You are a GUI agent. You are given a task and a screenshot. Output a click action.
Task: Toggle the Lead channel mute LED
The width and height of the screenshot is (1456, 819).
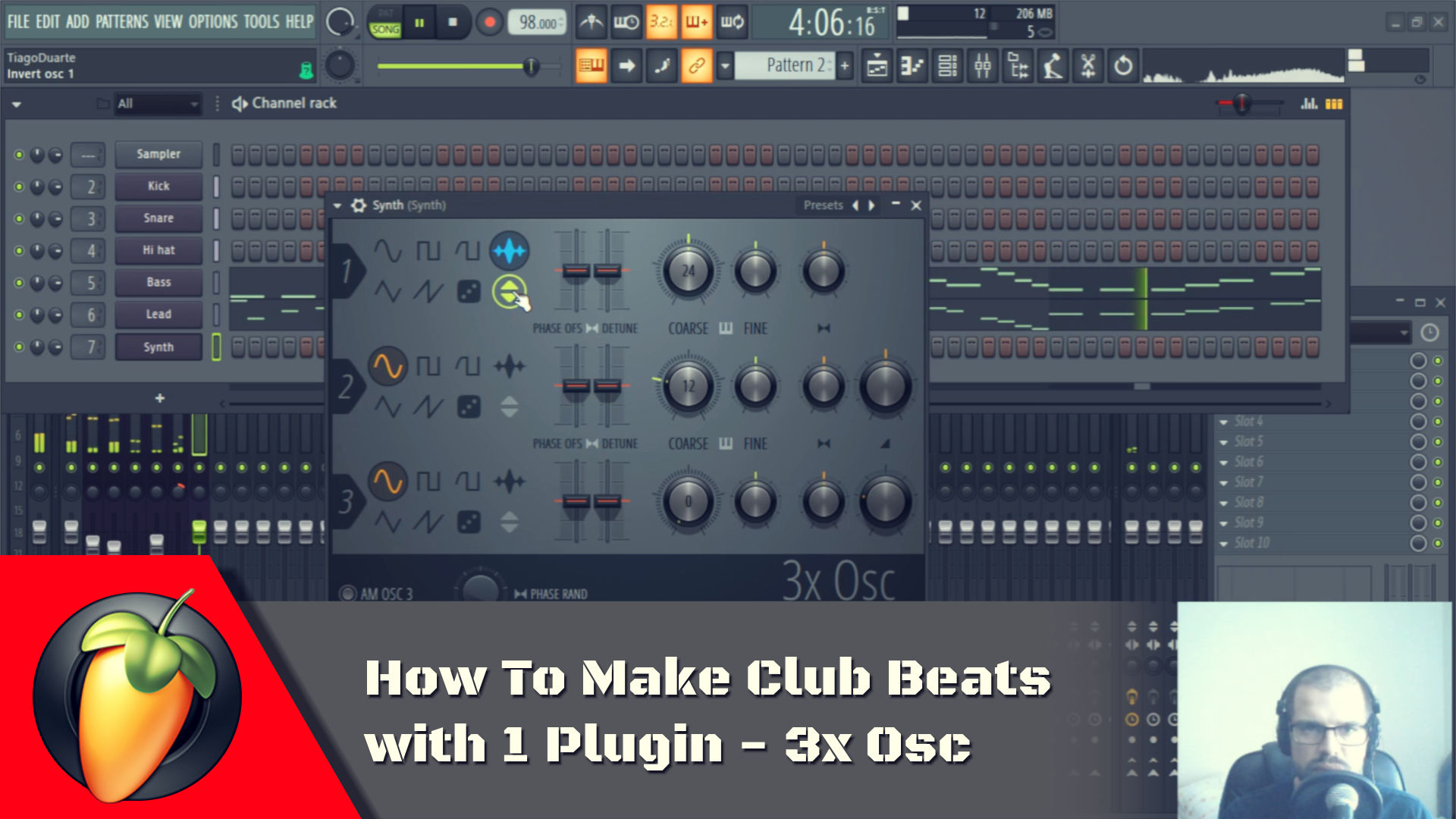coord(19,315)
